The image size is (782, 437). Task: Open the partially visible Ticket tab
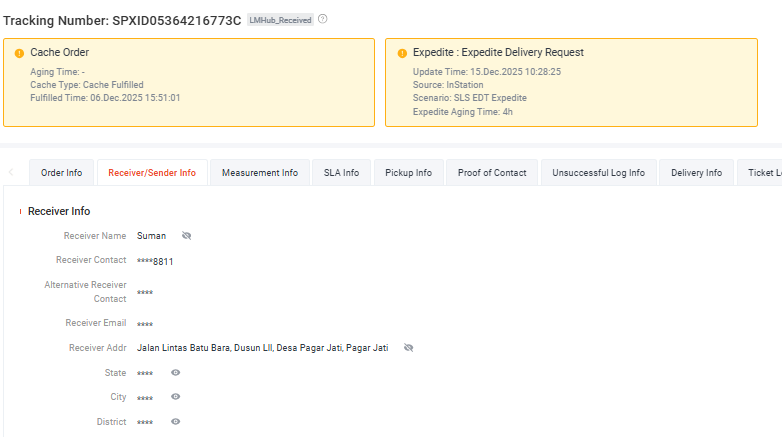(760, 173)
